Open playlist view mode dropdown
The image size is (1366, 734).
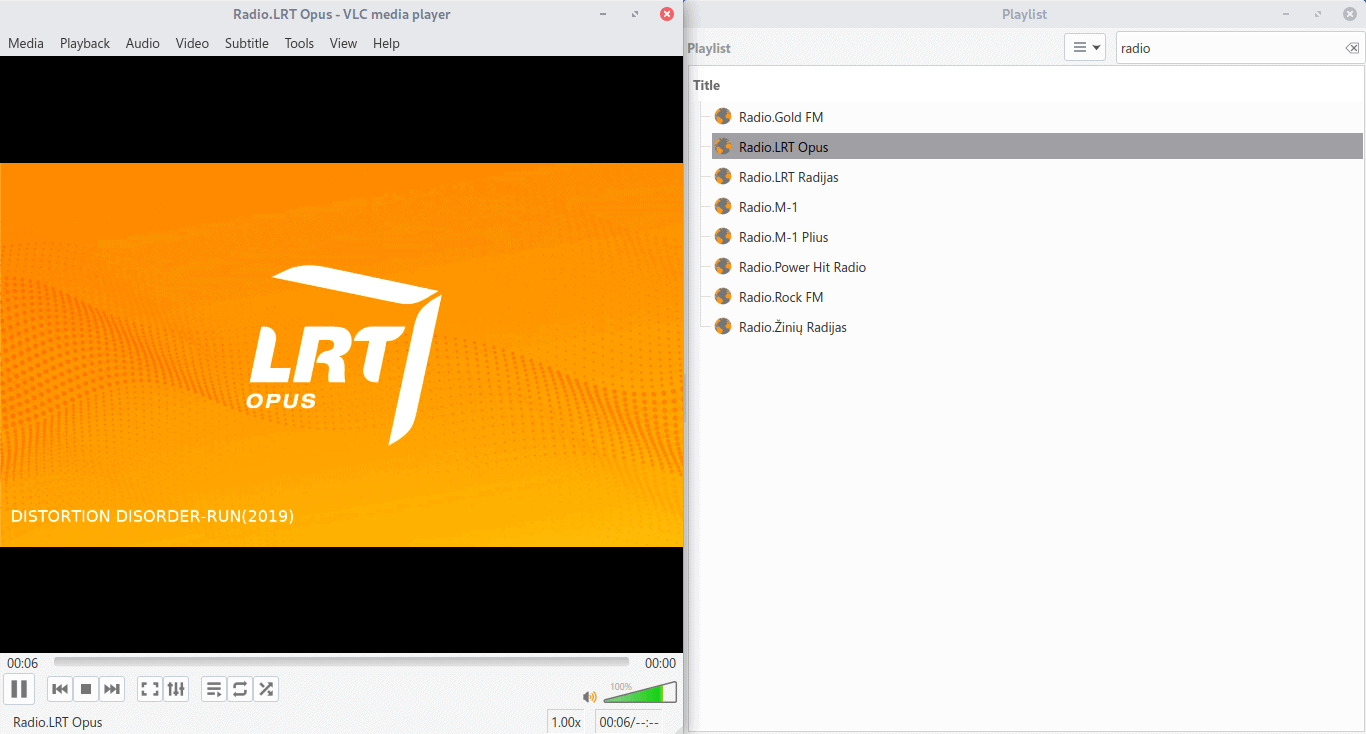[1085, 47]
